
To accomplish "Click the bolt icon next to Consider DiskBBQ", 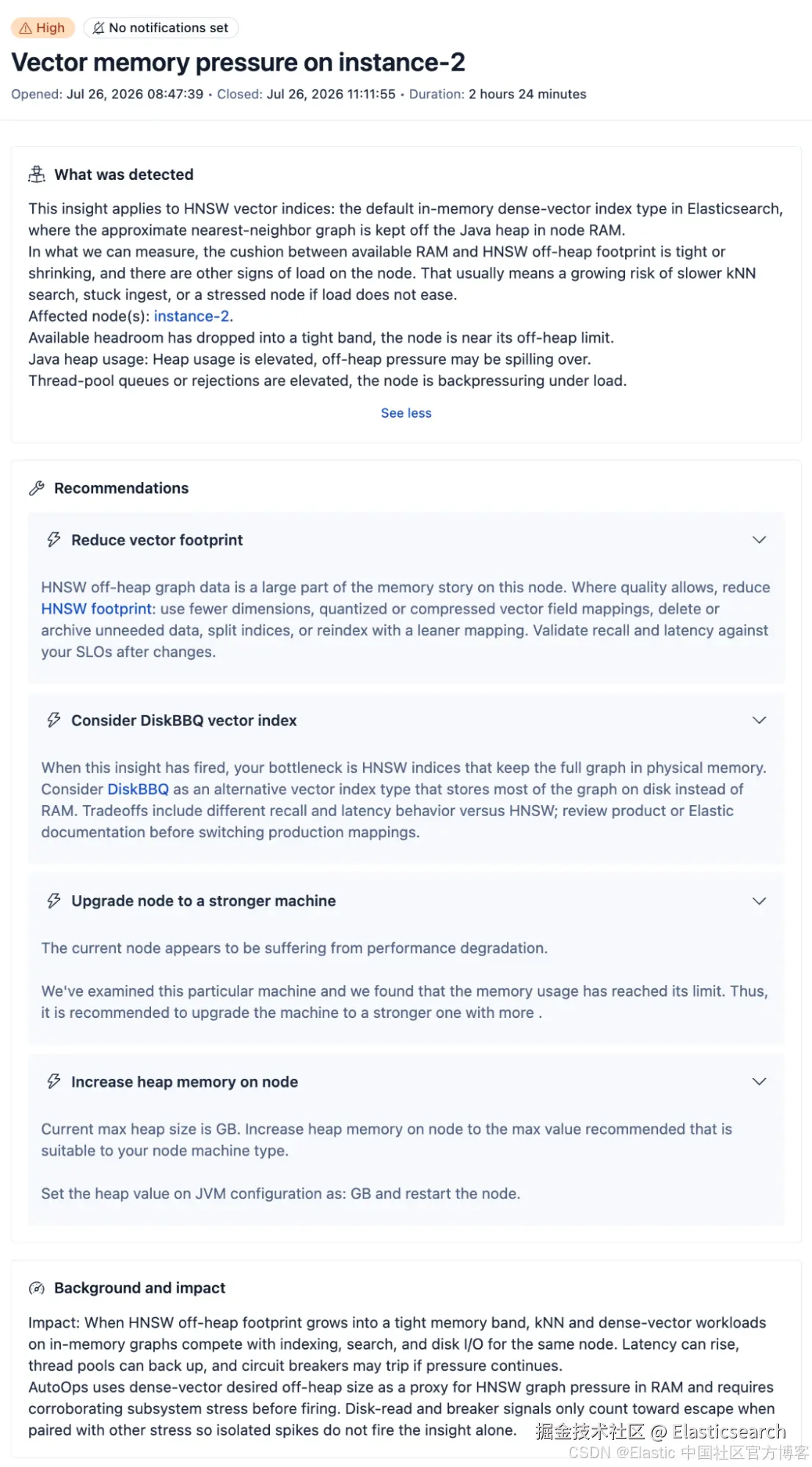I will point(54,720).
